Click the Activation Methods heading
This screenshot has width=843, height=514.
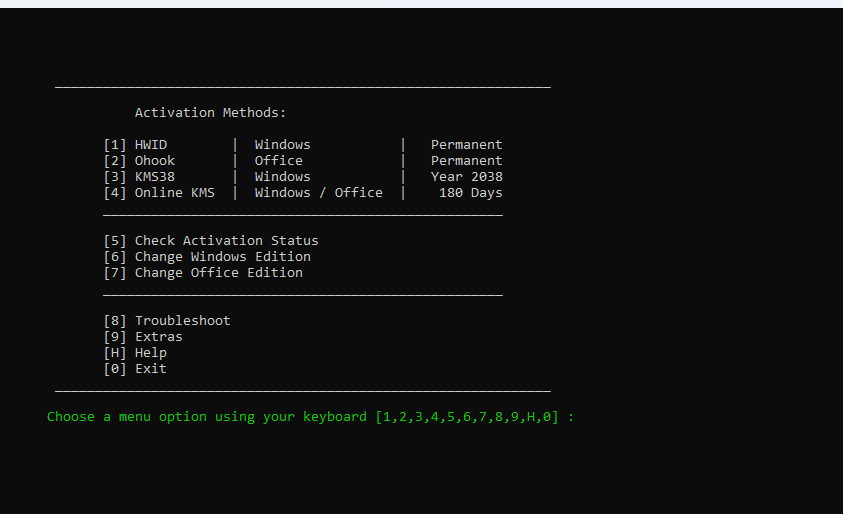point(210,113)
